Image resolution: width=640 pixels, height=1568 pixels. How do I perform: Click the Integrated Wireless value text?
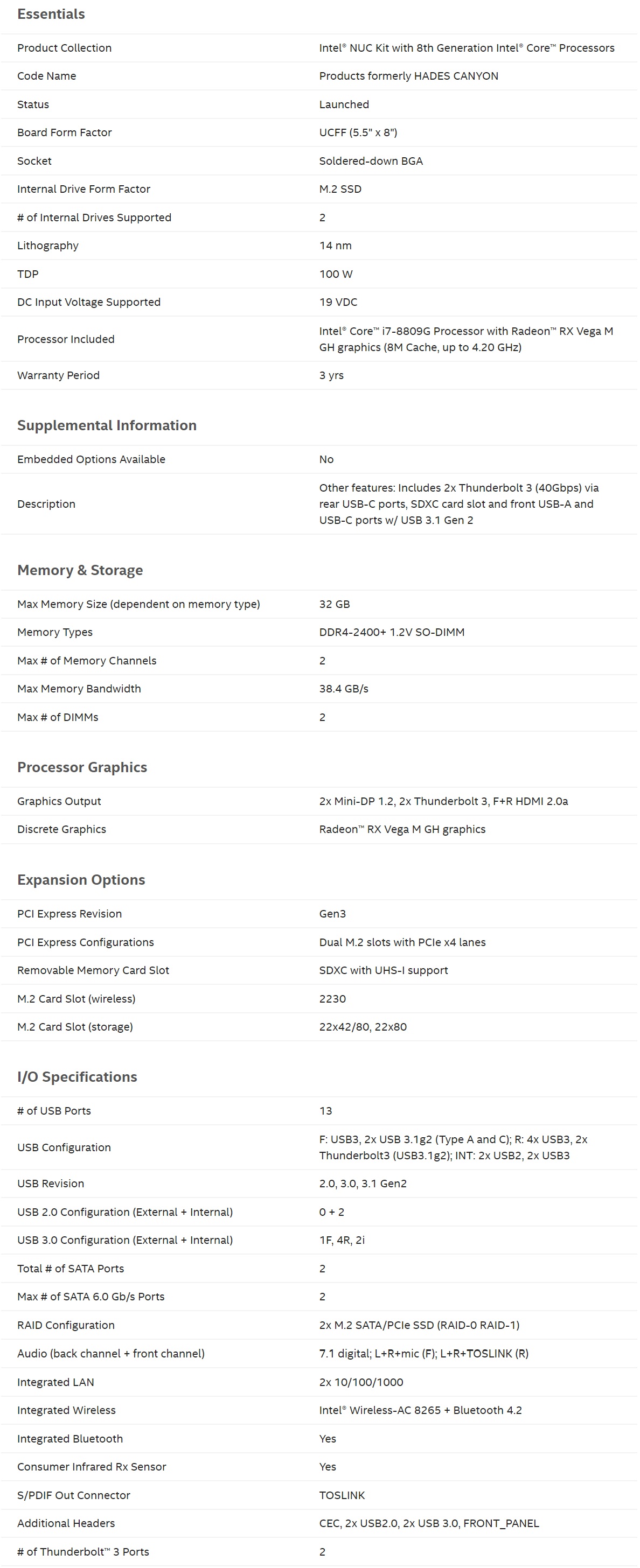click(x=420, y=1410)
